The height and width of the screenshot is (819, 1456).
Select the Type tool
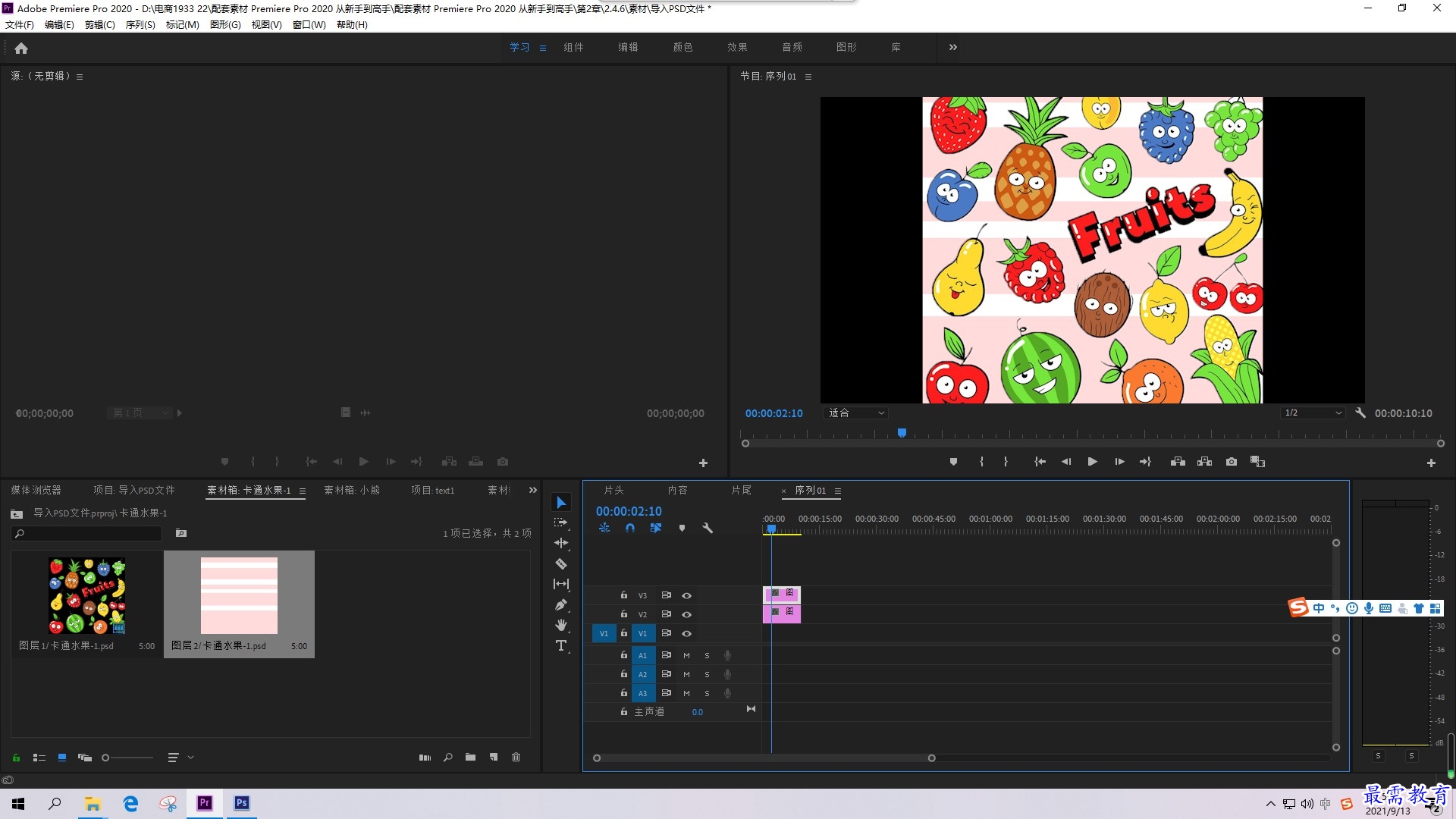click(561, 645)
